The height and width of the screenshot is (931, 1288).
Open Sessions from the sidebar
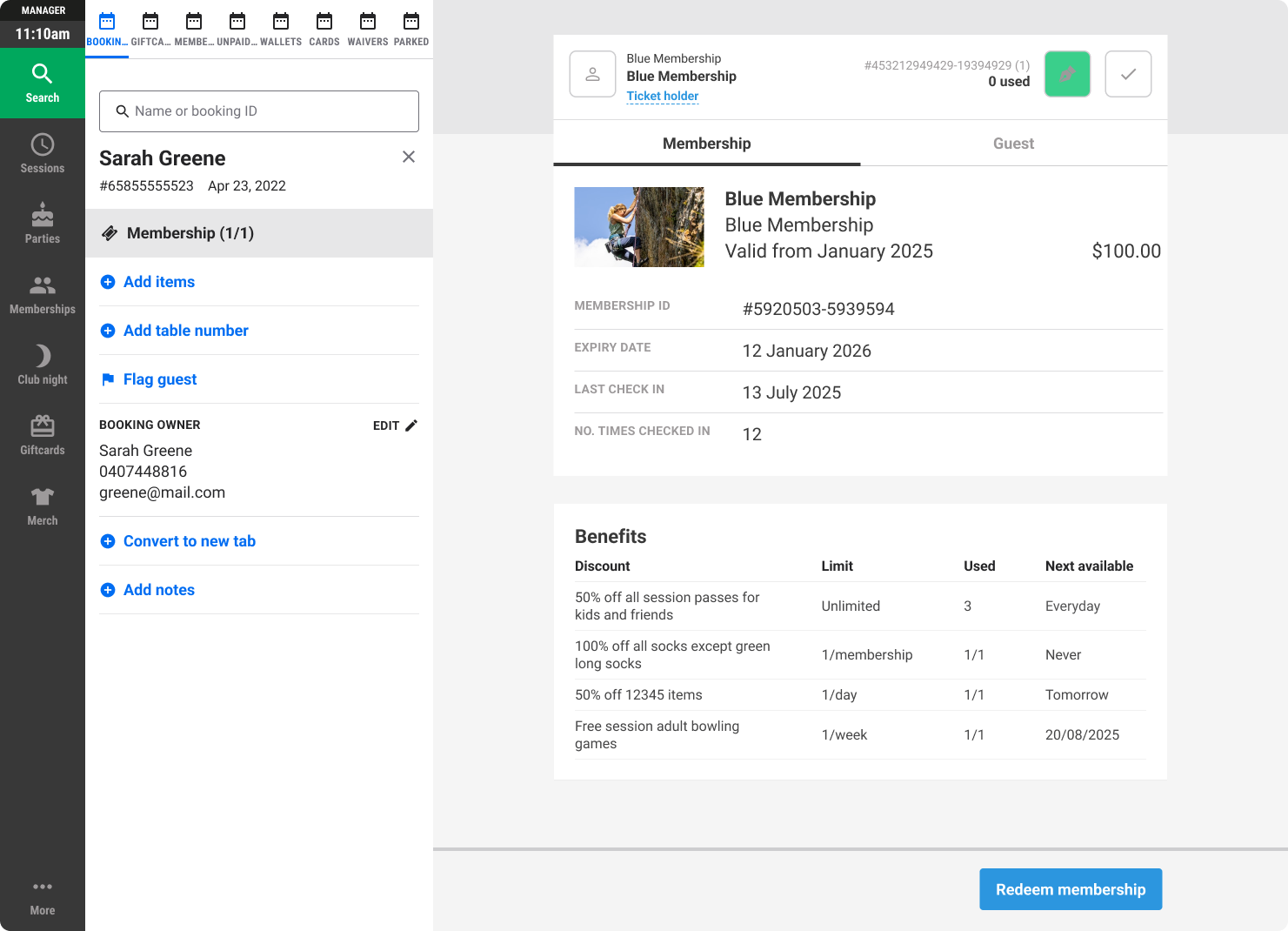pos(43,154)
